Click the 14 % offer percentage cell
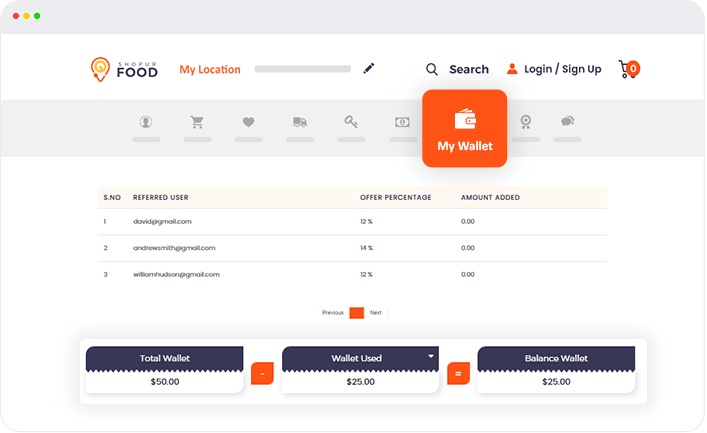Screen dimensions: 707x433 pos(366,248)
